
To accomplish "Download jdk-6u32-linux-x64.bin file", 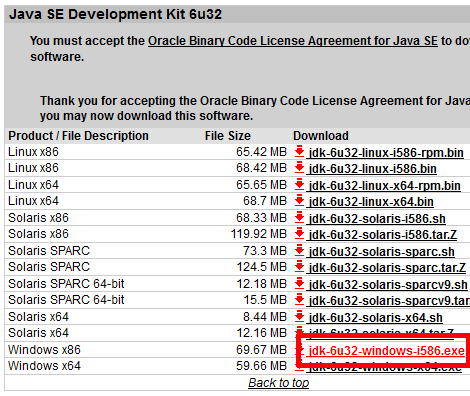I will [371, 202].
